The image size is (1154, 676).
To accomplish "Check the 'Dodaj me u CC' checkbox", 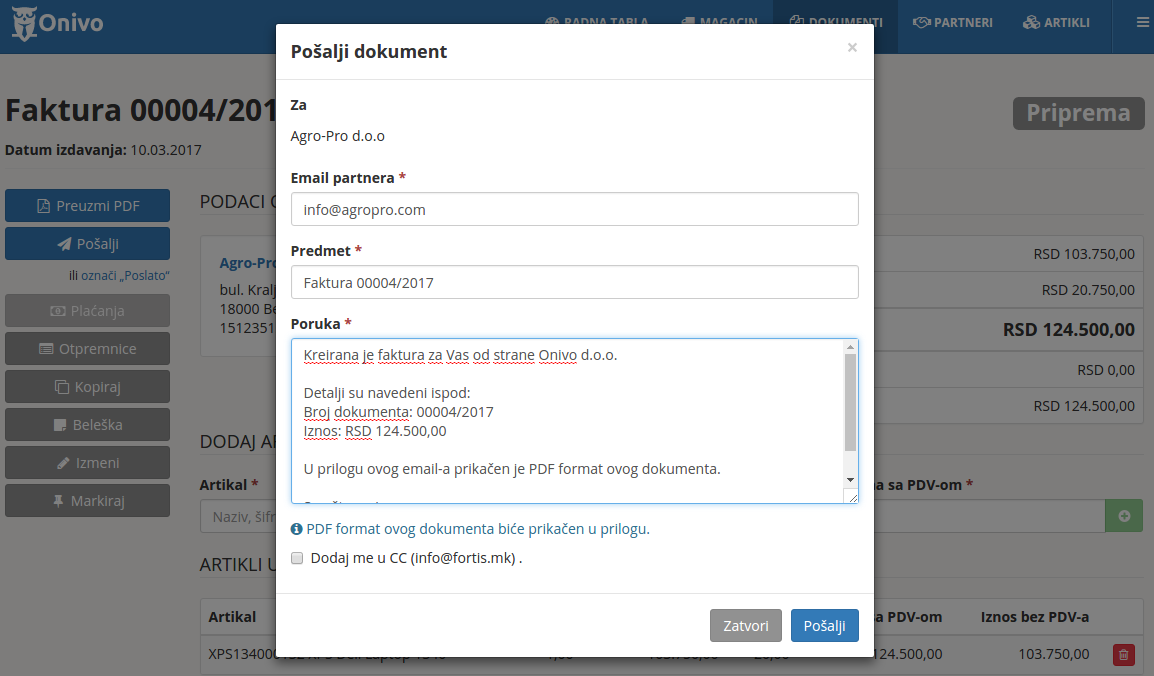I will click(297, 558).
